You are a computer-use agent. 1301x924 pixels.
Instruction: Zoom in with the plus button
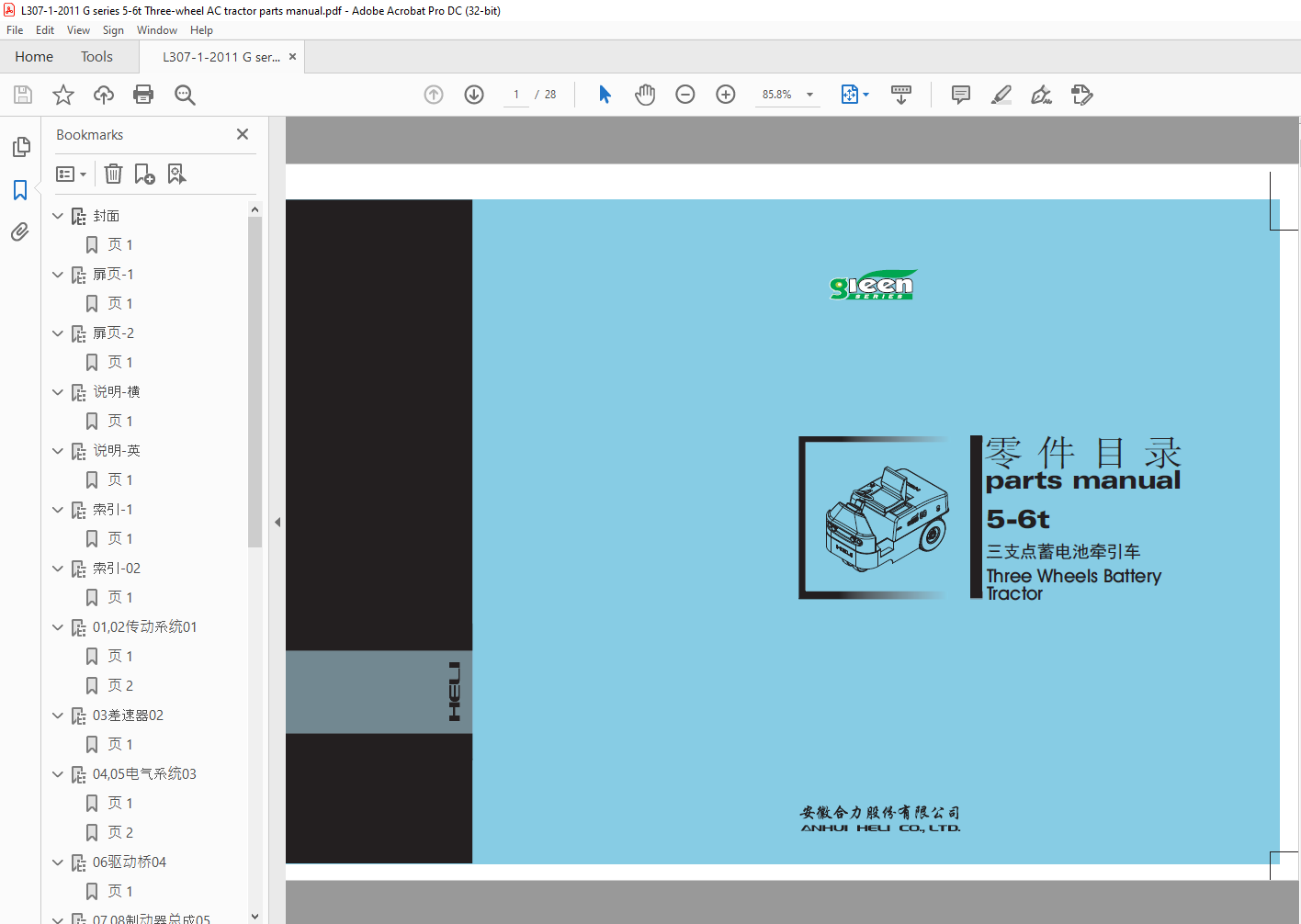coord(726,95)
